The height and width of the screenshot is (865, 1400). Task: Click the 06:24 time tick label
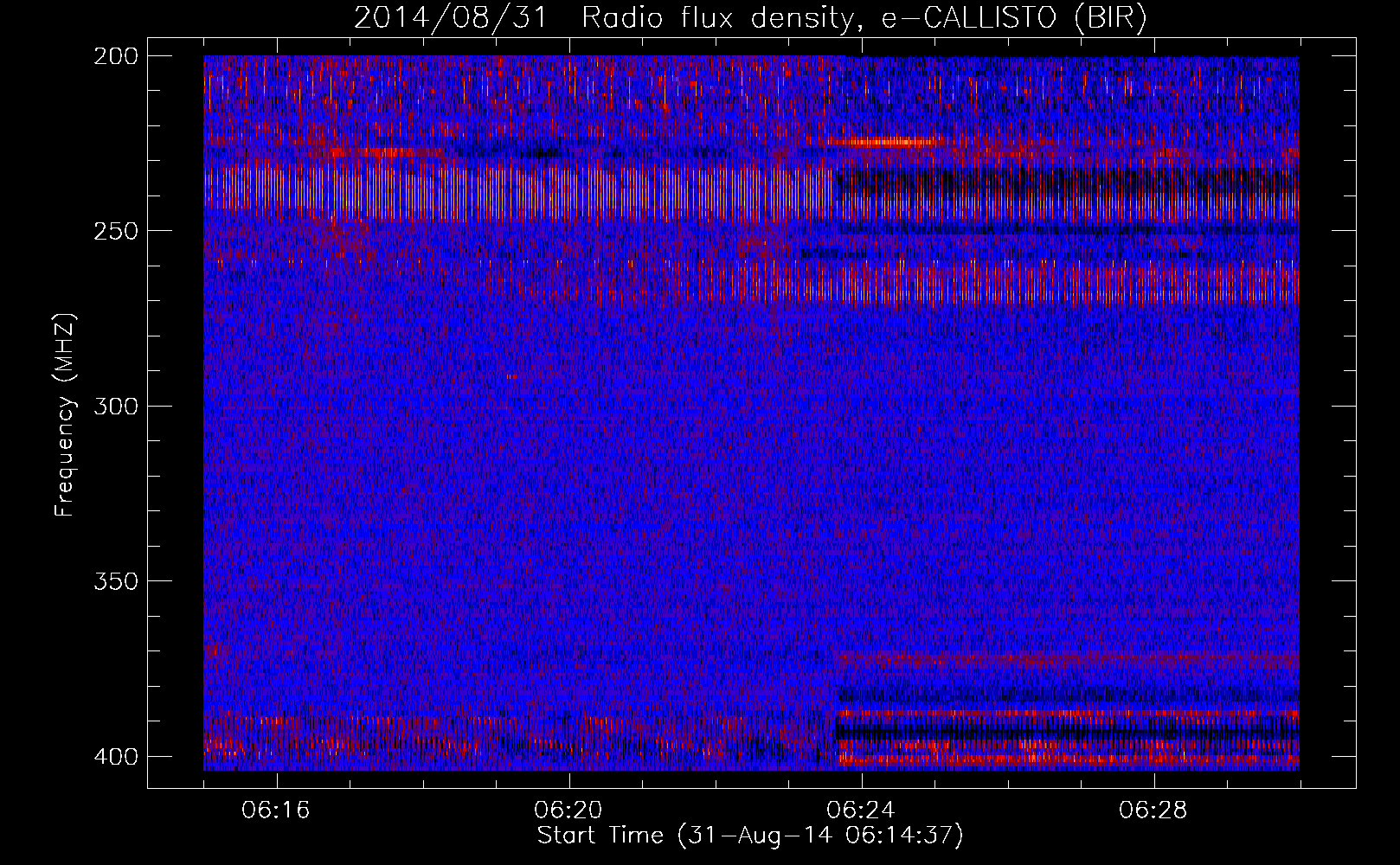click(861, 811)
